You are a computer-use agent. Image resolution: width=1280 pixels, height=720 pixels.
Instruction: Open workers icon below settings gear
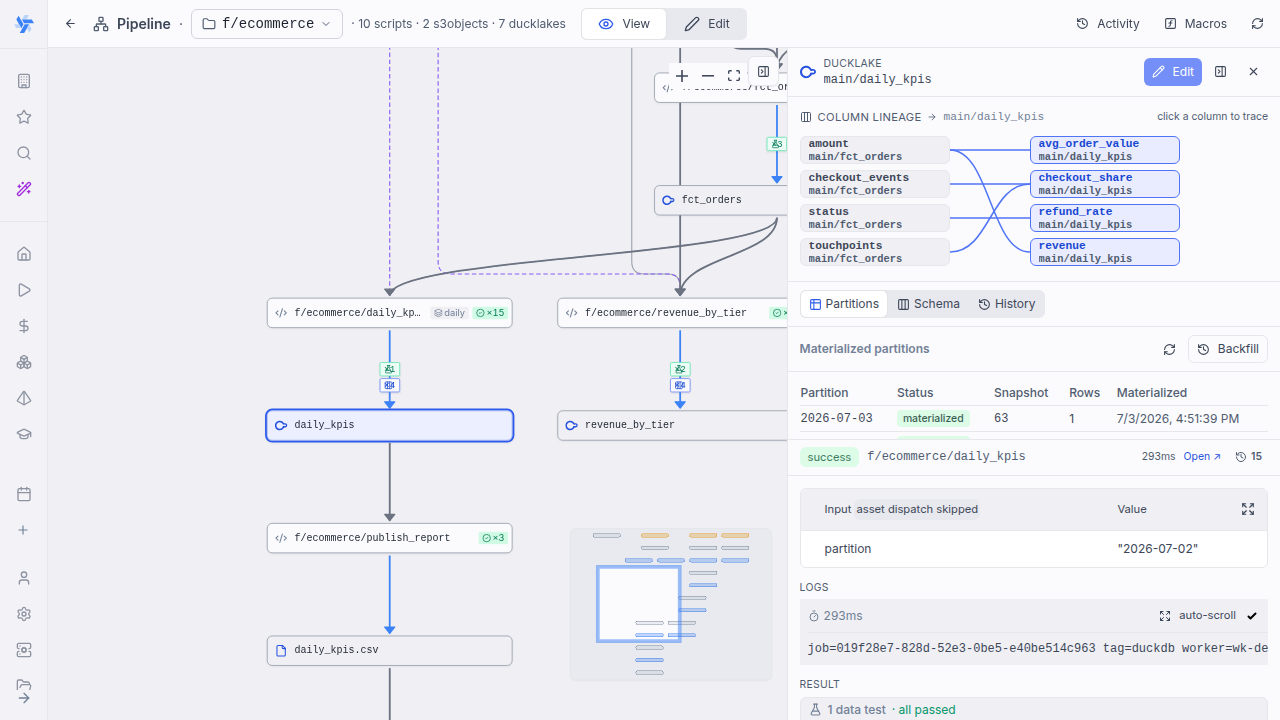coord(24,650)
